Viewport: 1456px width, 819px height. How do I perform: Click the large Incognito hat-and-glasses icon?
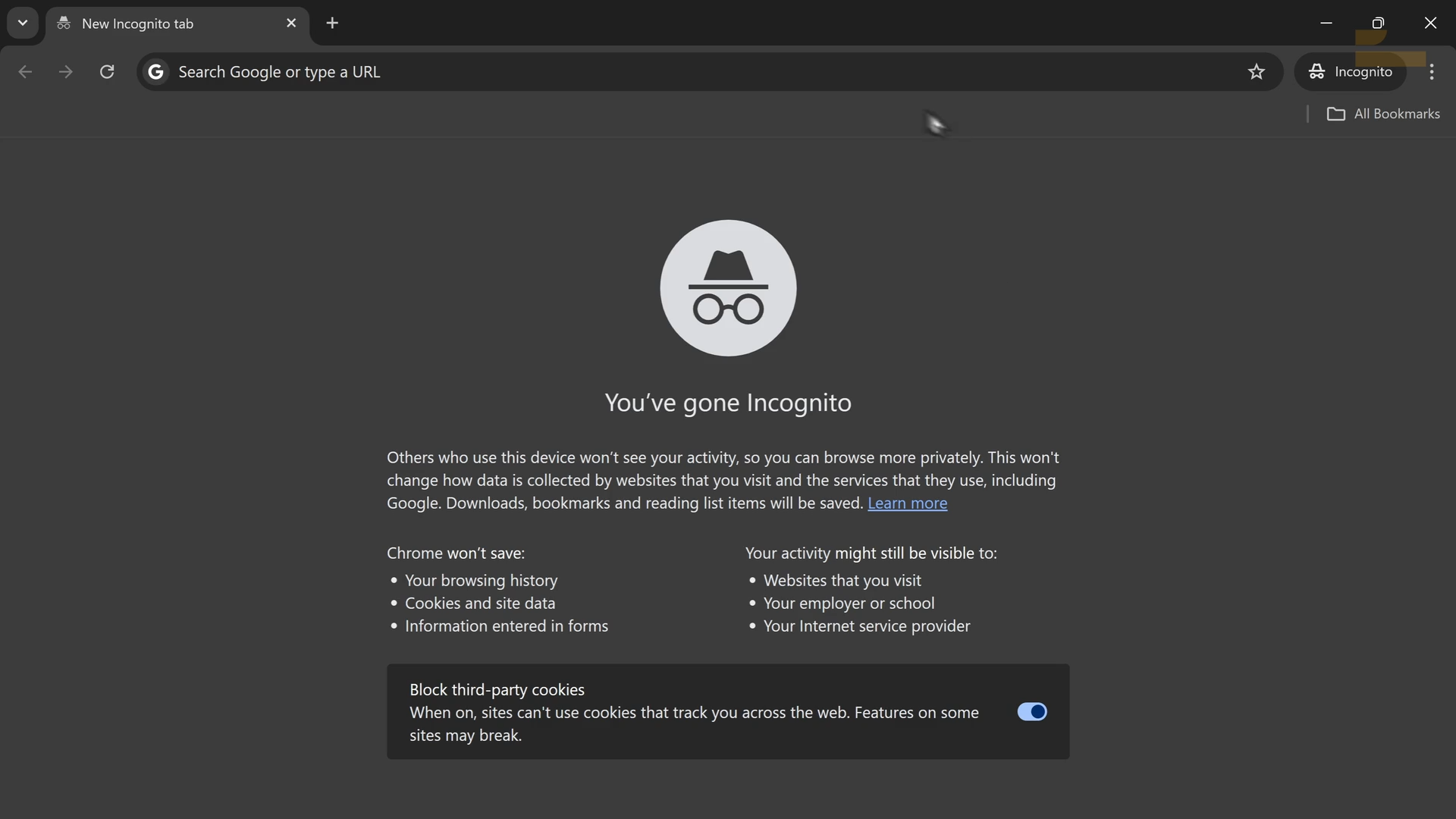[x=728, y=288]
